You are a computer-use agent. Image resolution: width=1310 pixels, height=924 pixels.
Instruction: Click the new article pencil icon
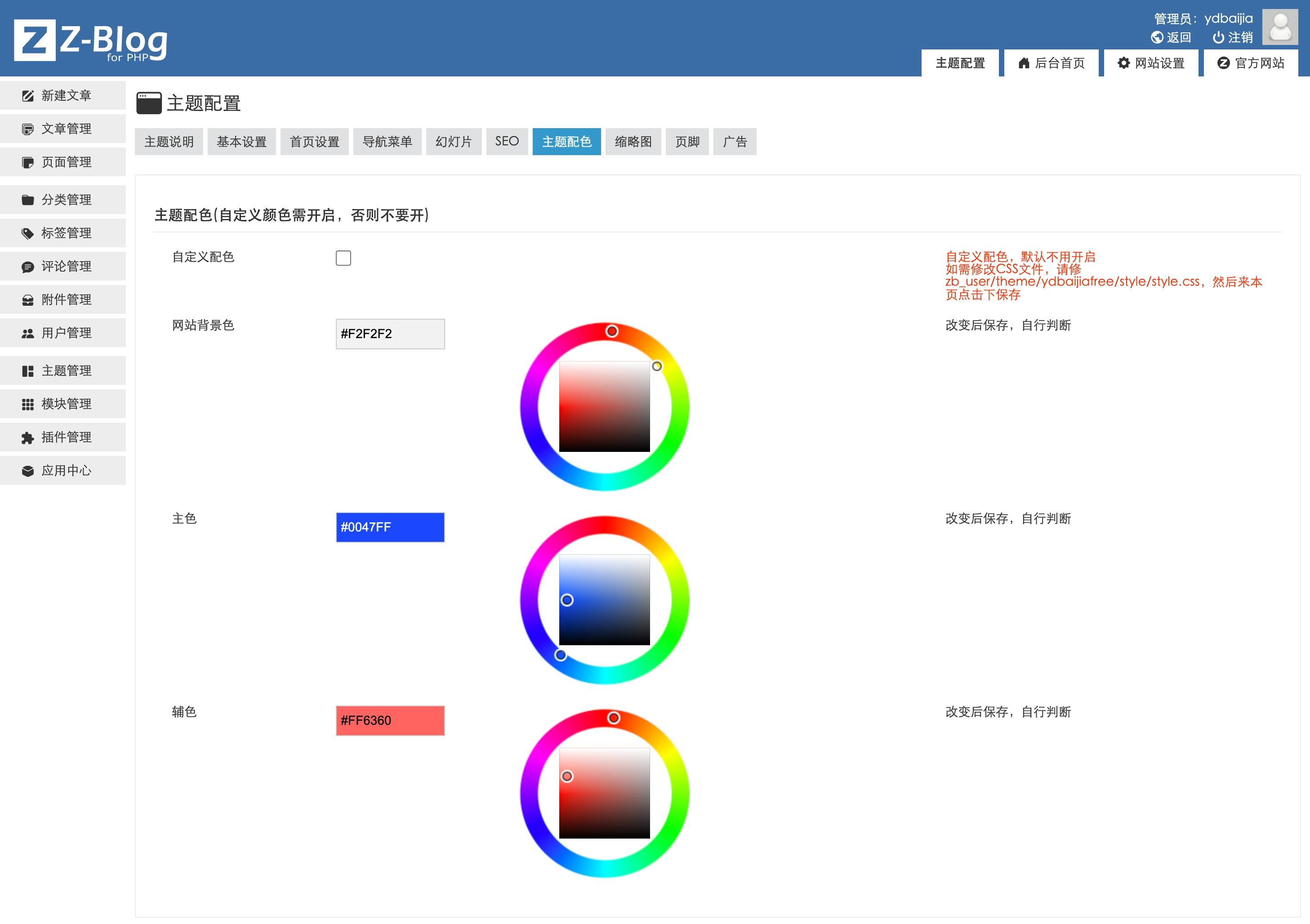[27, 96]
